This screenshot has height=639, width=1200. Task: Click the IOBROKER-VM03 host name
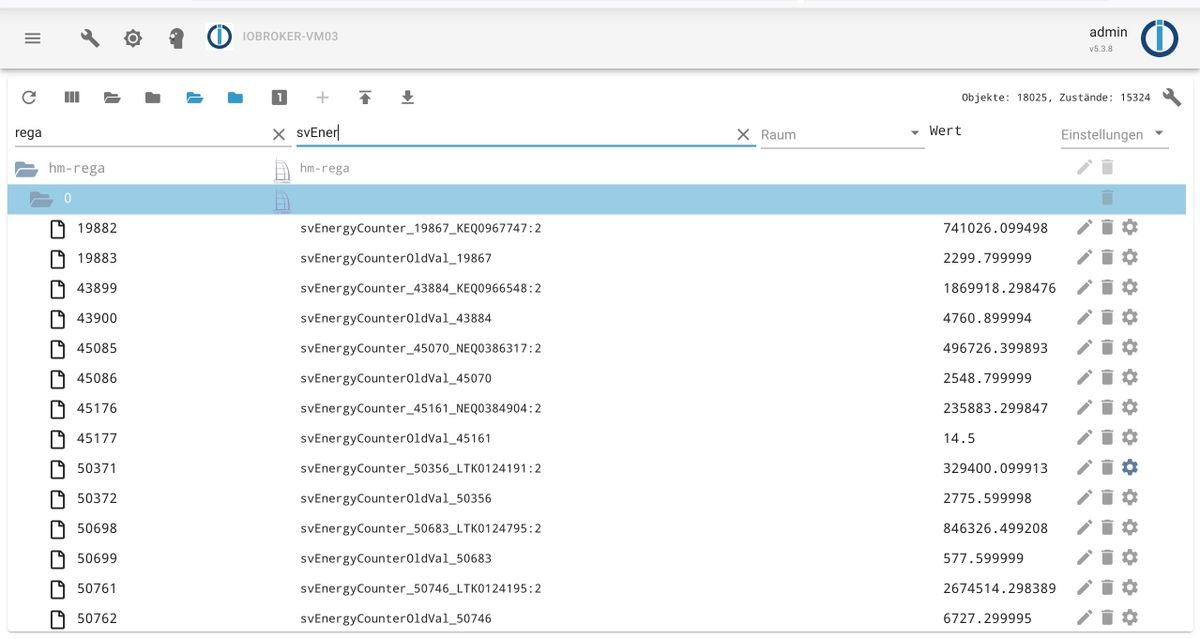click(x=290, y=37)
